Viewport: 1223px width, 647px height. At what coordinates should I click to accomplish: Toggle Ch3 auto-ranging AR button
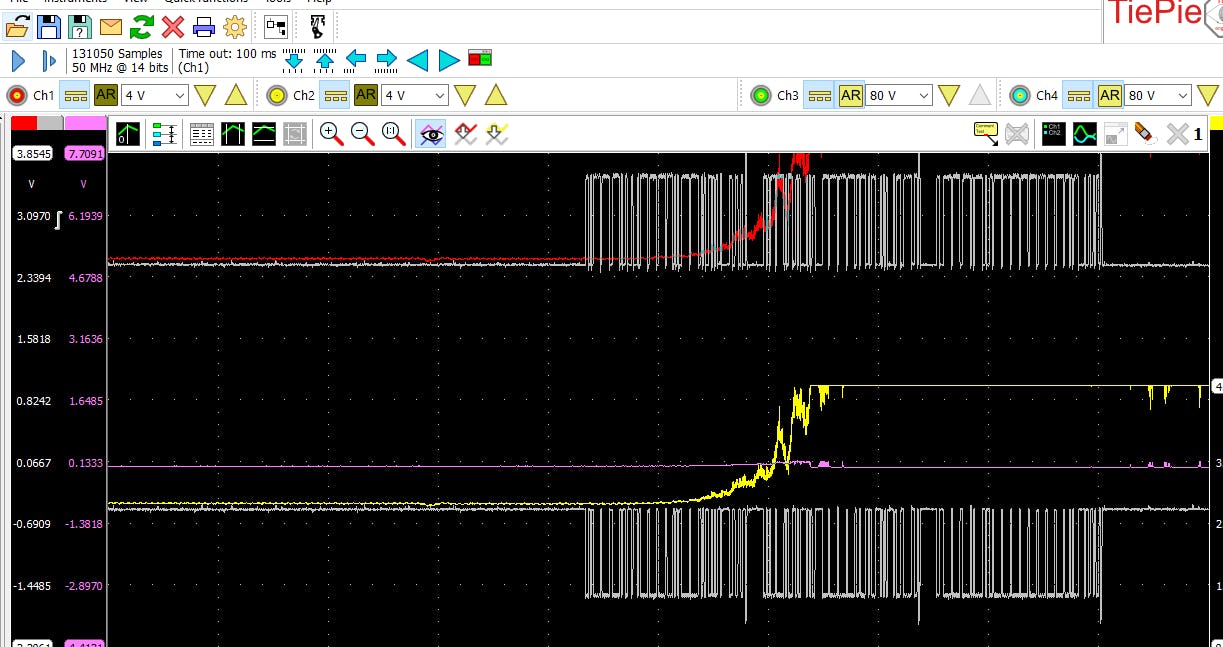click(850, 95)
